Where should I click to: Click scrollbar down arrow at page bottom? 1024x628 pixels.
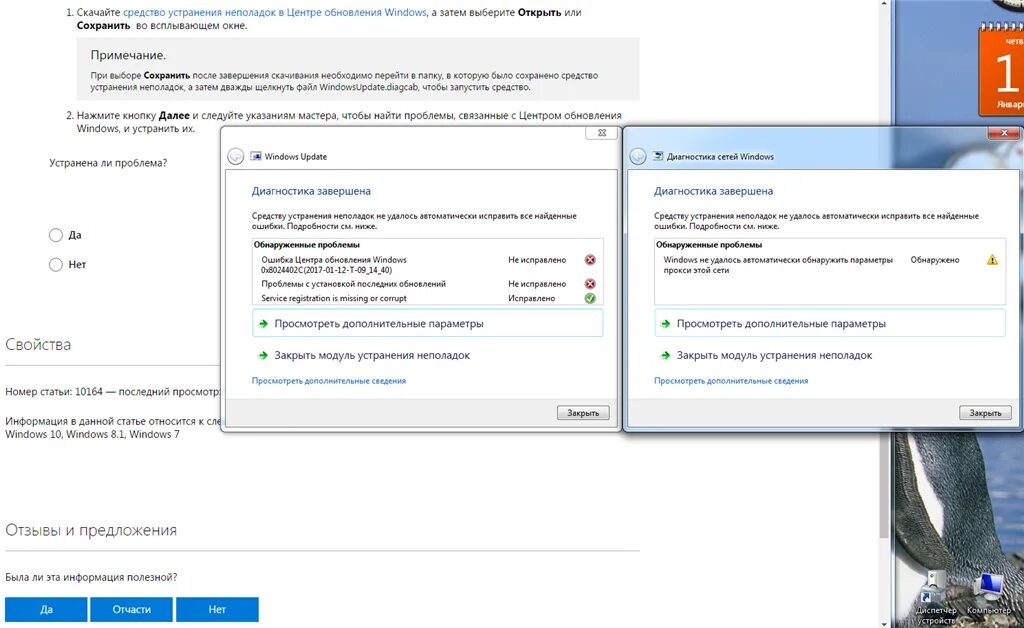(884, 623)
